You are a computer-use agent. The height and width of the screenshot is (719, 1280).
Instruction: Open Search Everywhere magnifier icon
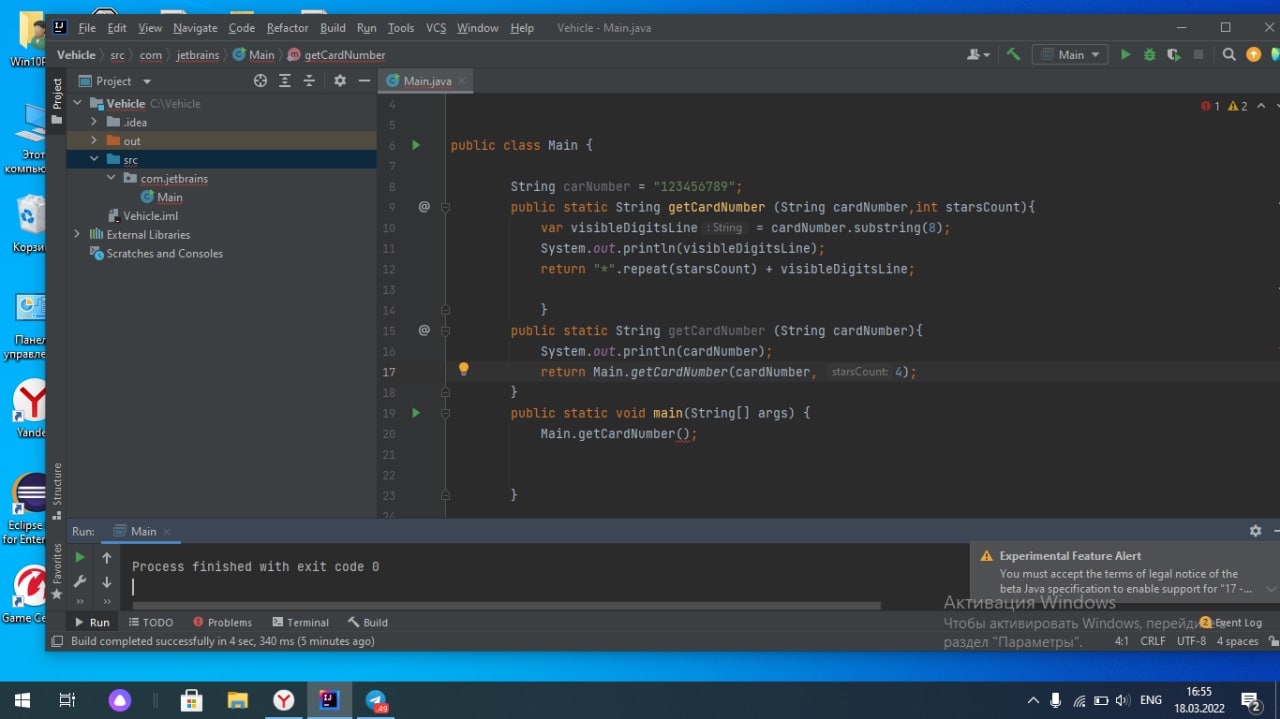pyautogui.click(x=1229, y=55)
